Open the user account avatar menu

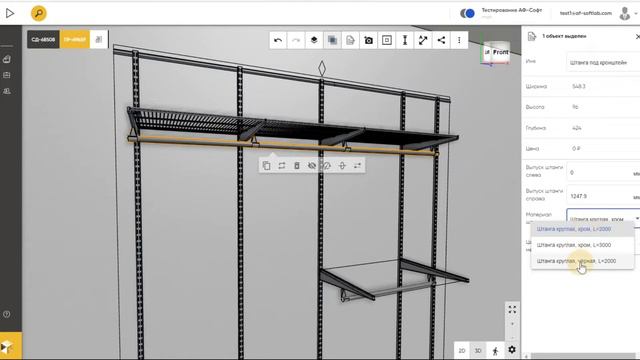point(625,13)
